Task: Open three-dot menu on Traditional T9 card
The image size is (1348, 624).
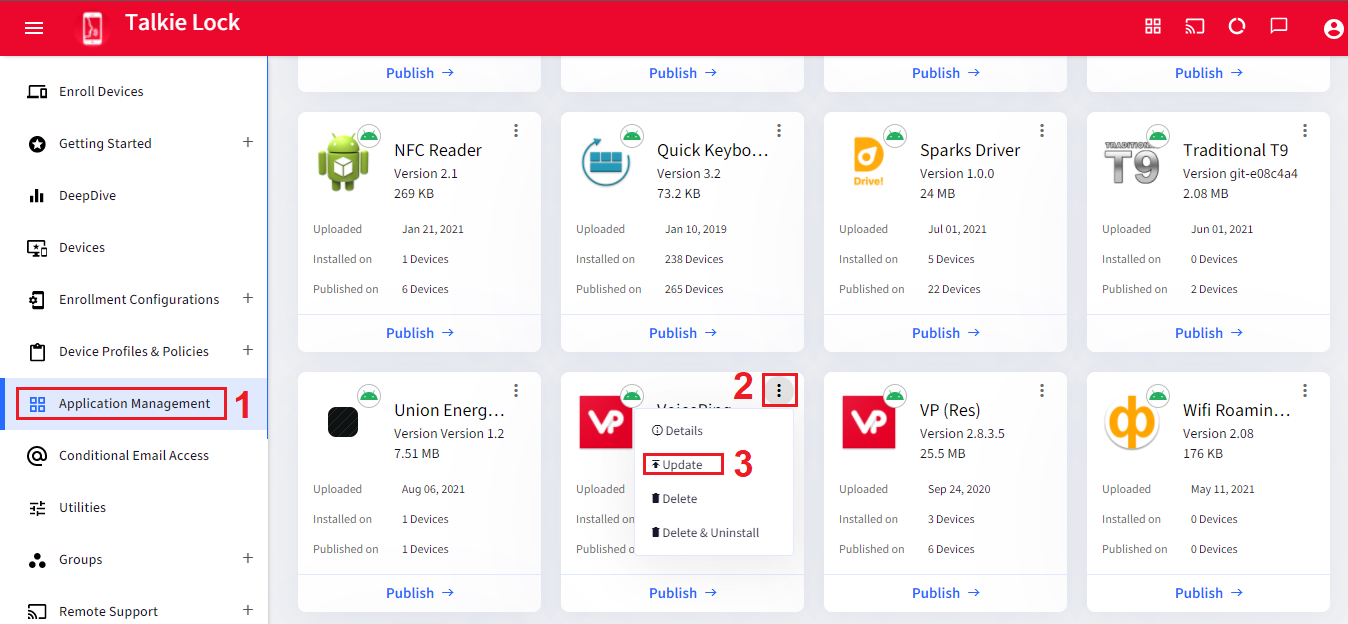Action: click(x=1305, y=131)
